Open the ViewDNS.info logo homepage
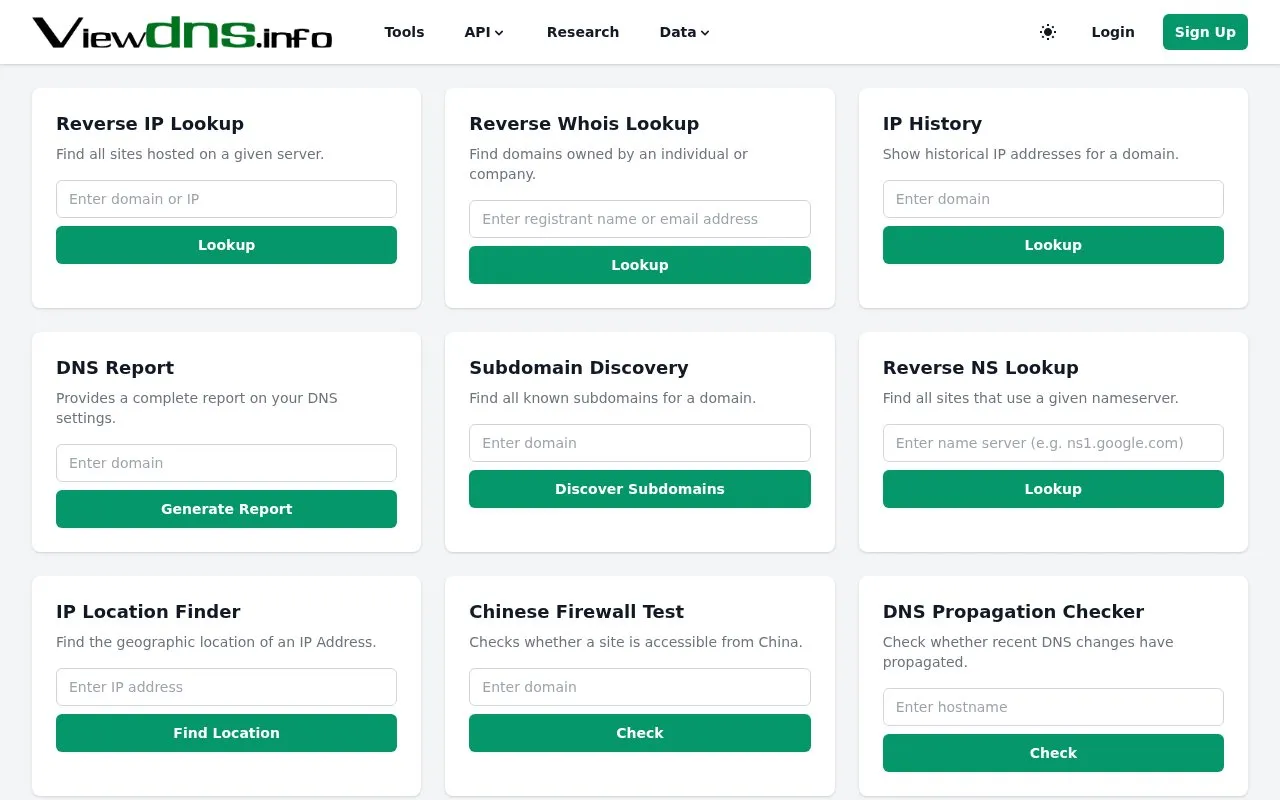Image resolution: width=1280 pixels, height=800 pixels. coord(182,32)
